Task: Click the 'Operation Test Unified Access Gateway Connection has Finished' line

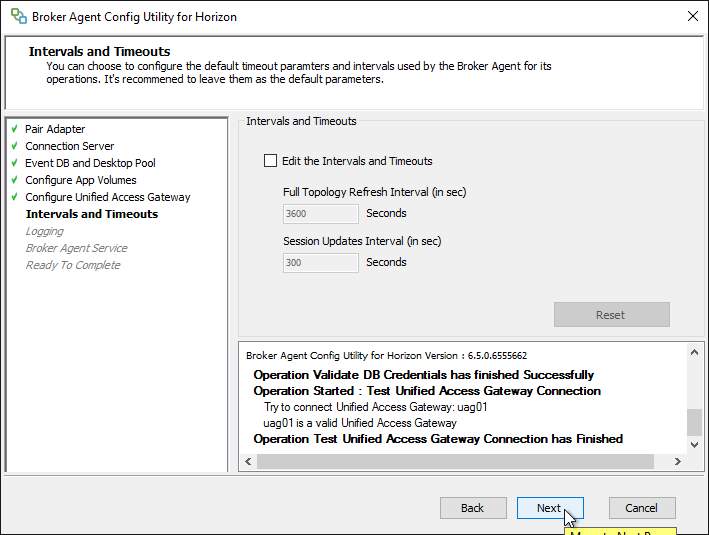Action: point(438,439)
